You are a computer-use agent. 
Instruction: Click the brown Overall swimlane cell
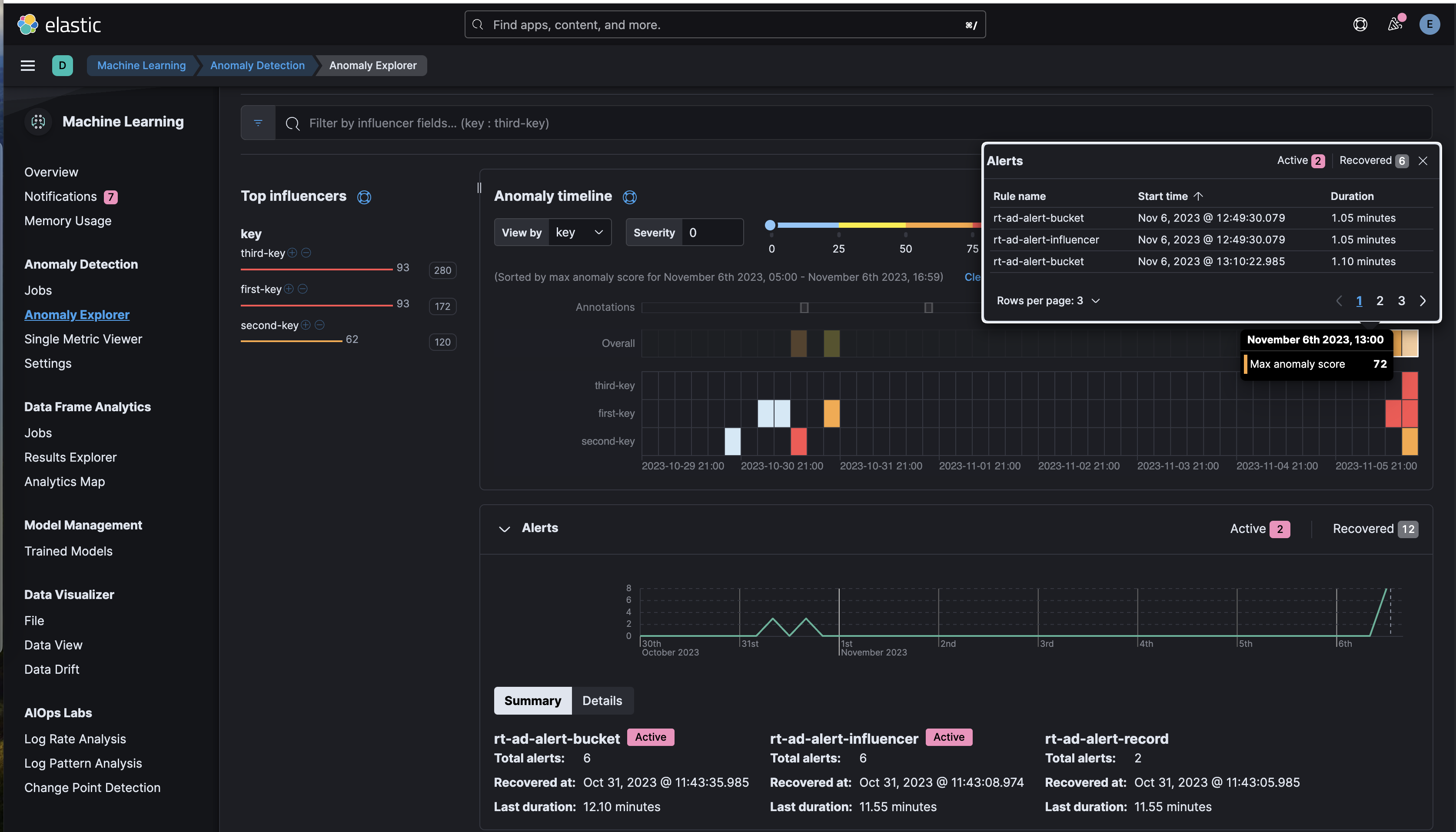[x=798, y=343]
